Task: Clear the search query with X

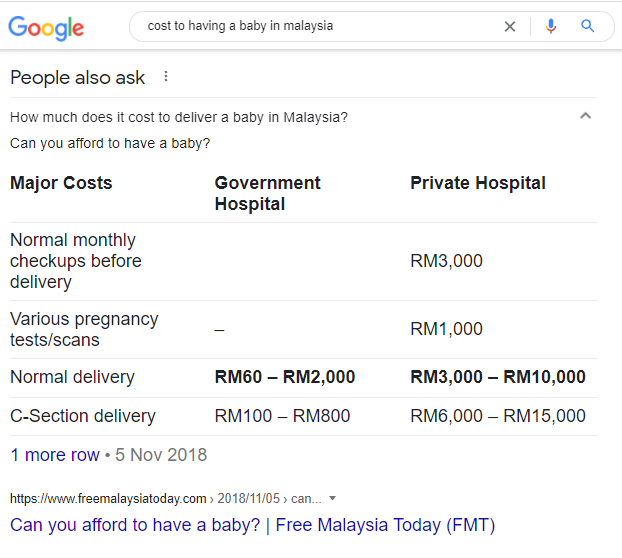Action: point(510,27)
